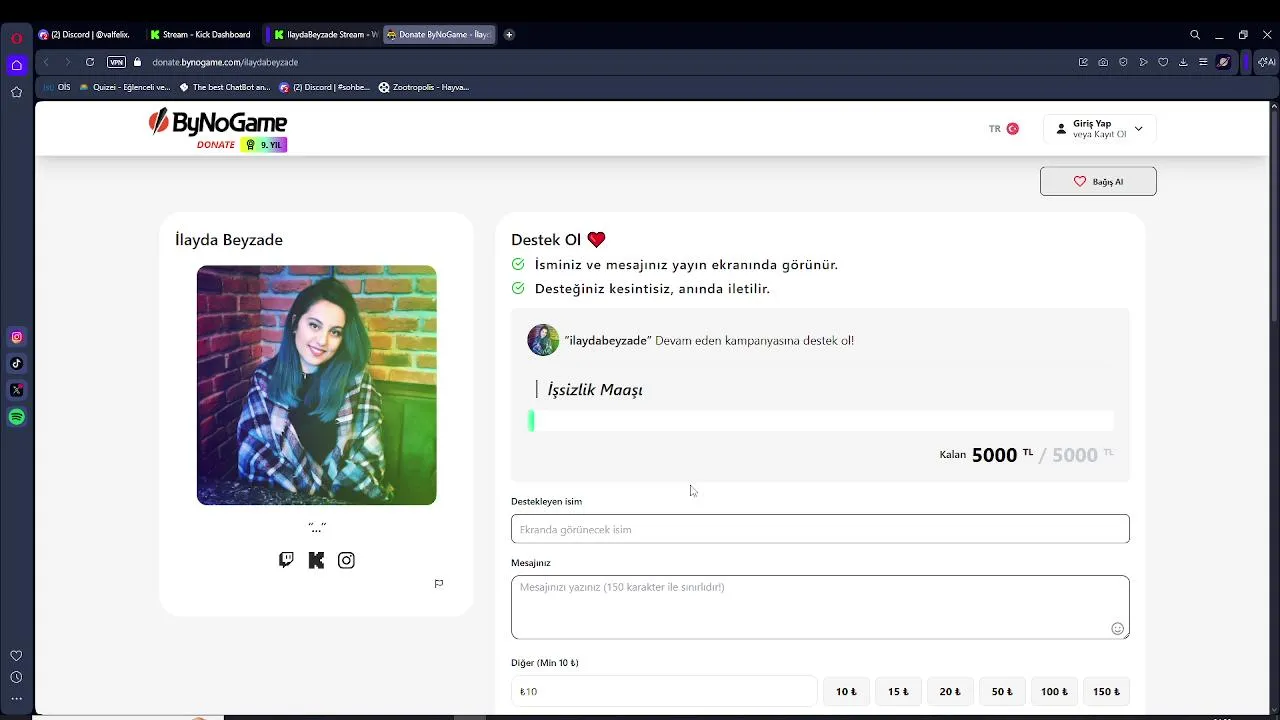Viewport: 1280px width, 720px height.
Task: Open TikTok in the Opera sidebar
Action: 16,364
